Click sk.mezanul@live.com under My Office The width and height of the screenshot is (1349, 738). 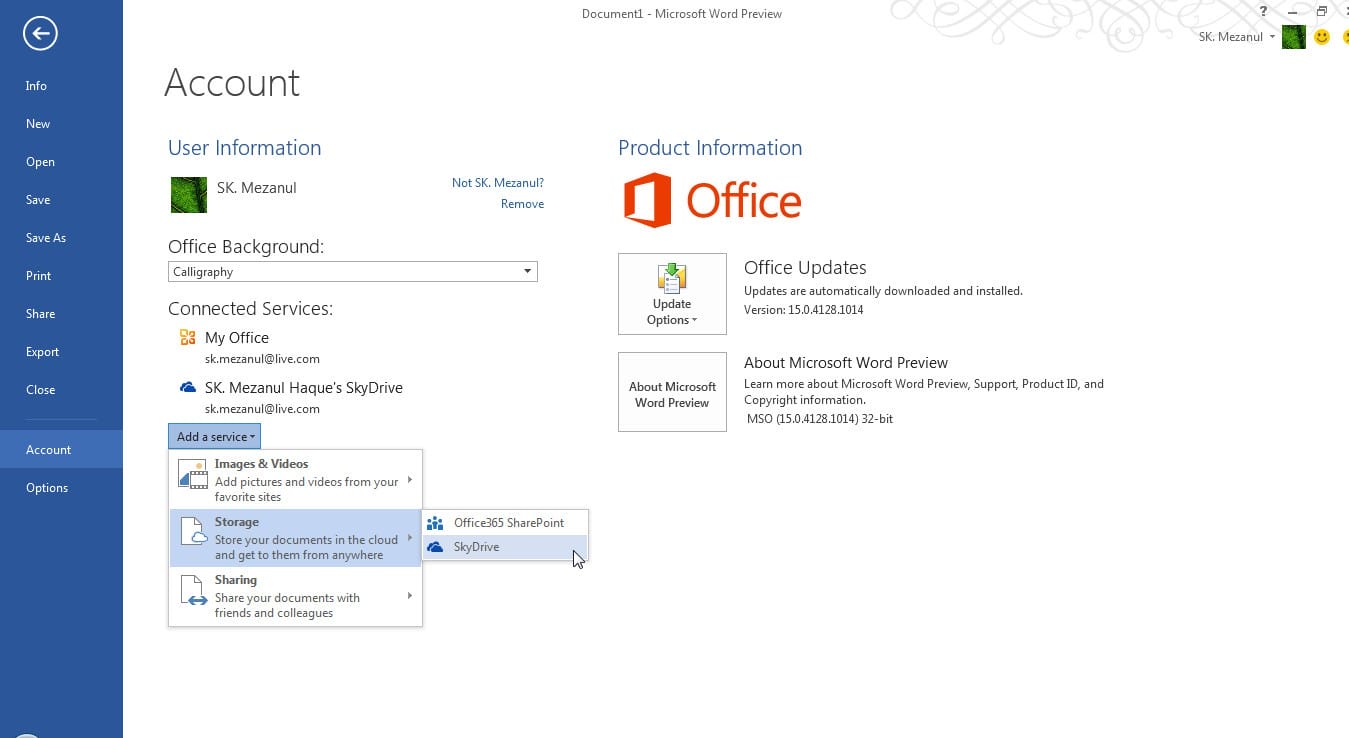(262, 359)
